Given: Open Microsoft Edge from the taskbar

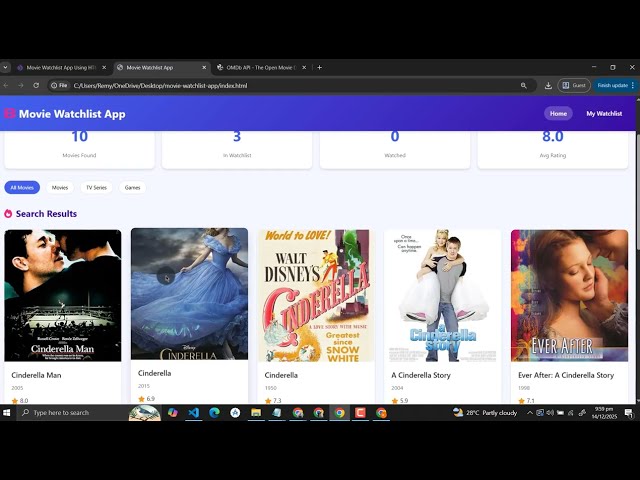Looking at the screenshot, I should click(215, 413).
